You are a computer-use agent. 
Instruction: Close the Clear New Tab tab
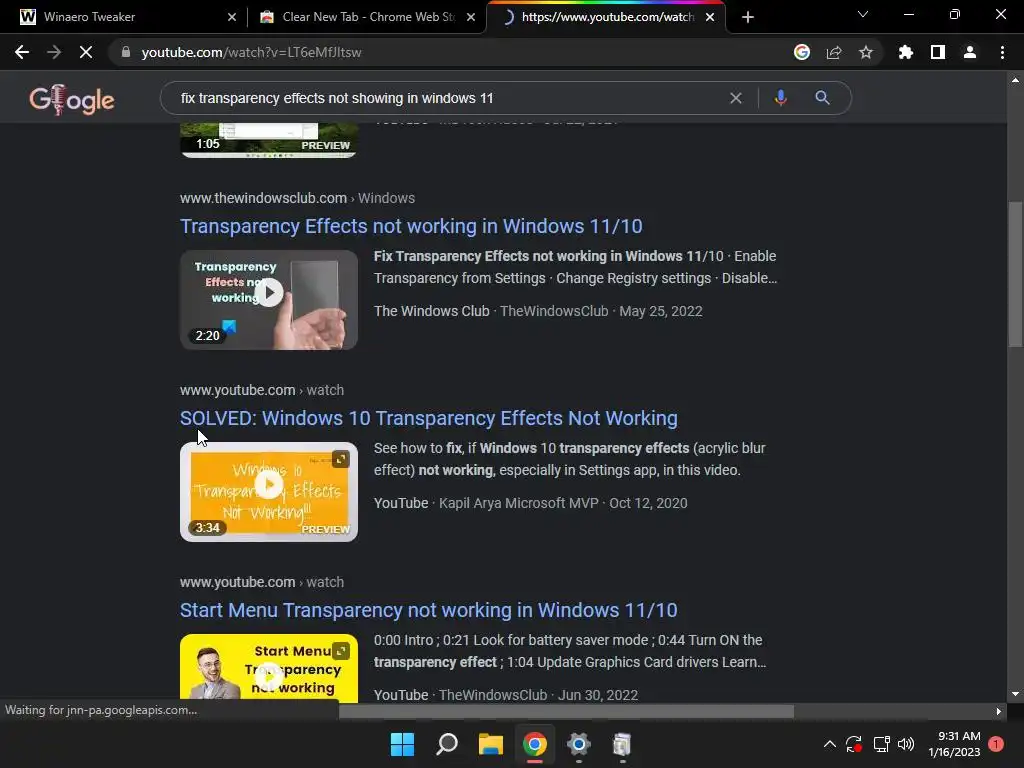point(471,17)
